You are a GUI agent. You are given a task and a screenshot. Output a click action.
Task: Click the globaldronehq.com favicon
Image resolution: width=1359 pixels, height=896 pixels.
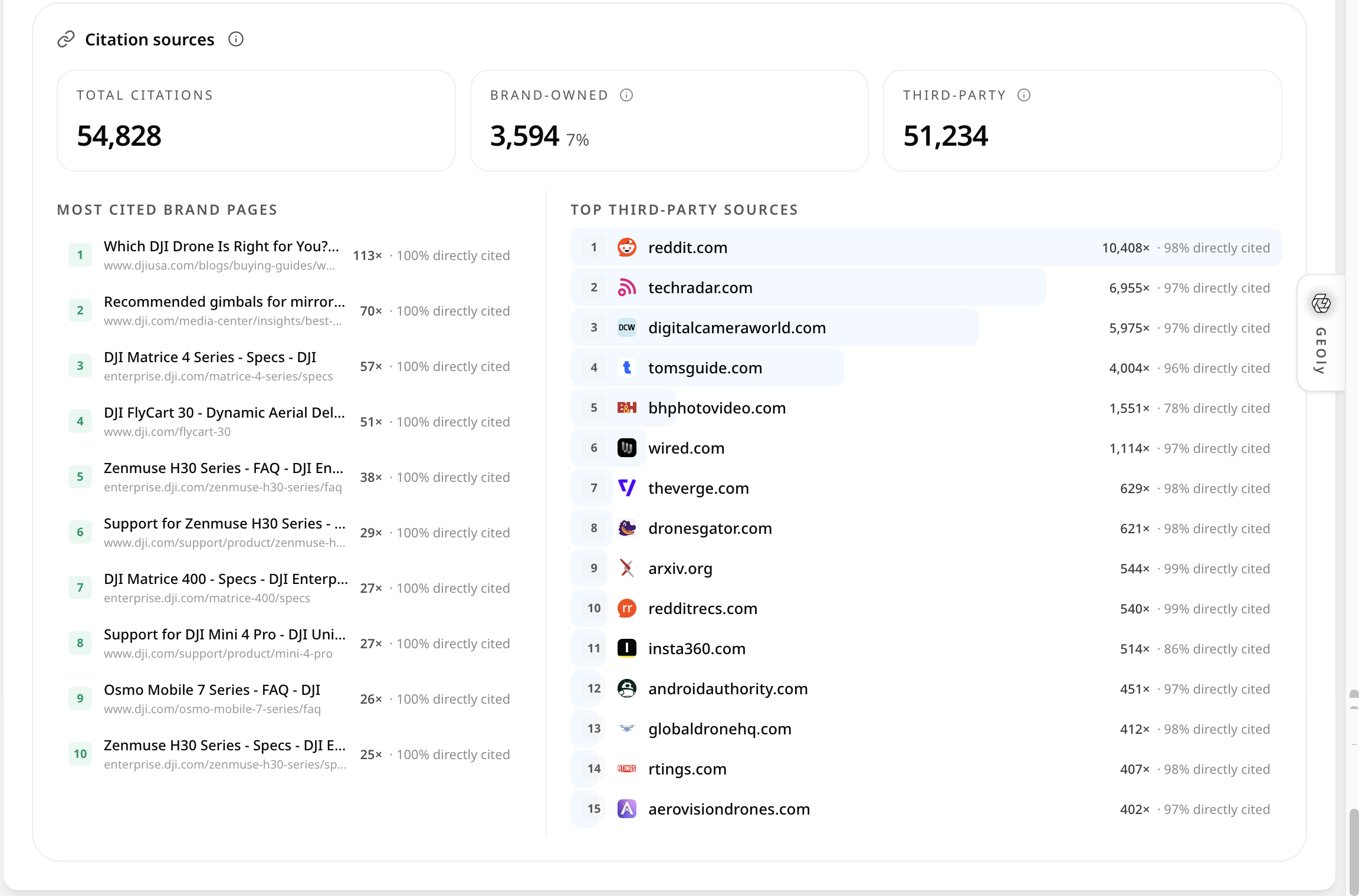pyautogui.click(x=626, y=729)
